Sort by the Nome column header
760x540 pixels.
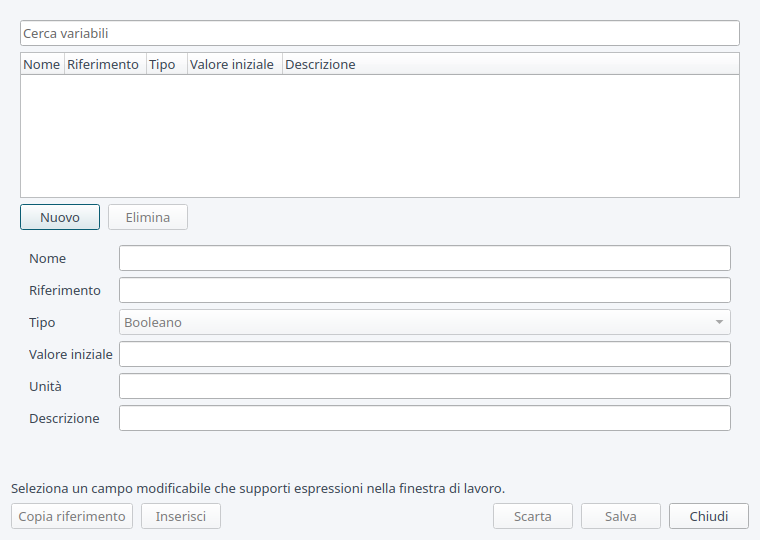(x=42, y=64)
